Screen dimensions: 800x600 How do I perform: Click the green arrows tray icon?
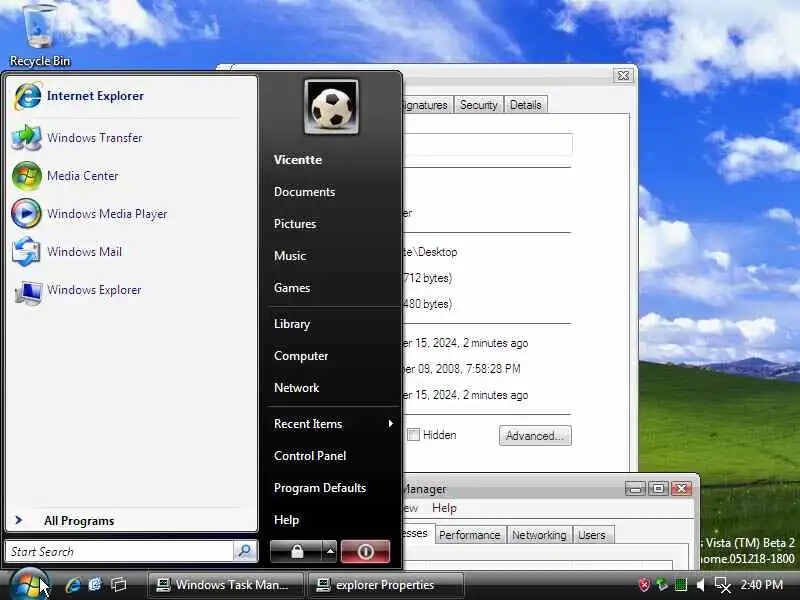coord(662,585)
